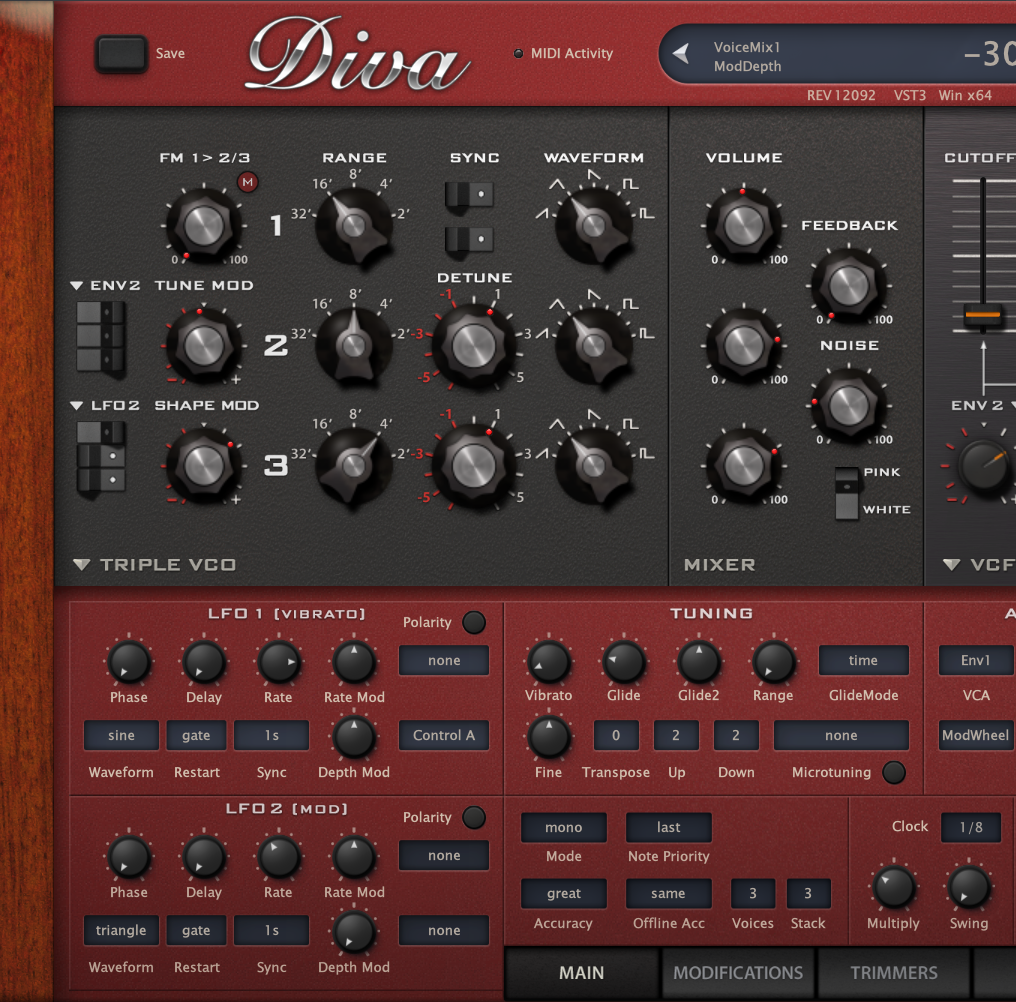Toggle bottom LFO2 Shape Mod switch

(100, 480)
